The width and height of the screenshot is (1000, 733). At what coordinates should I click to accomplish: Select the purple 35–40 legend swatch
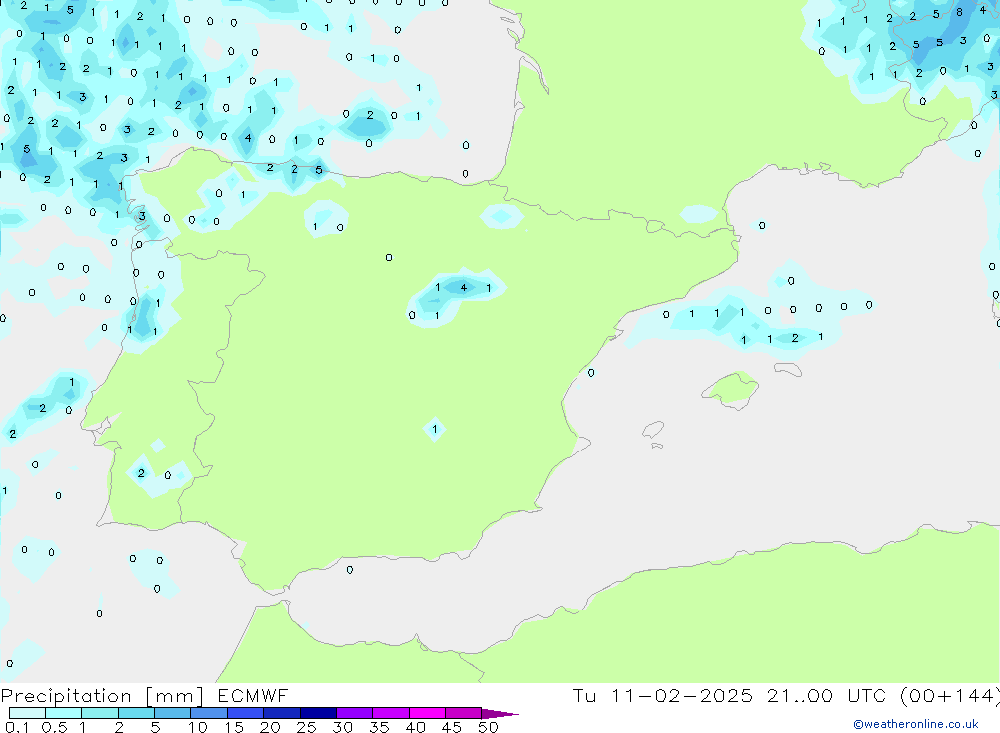[390, 713]
